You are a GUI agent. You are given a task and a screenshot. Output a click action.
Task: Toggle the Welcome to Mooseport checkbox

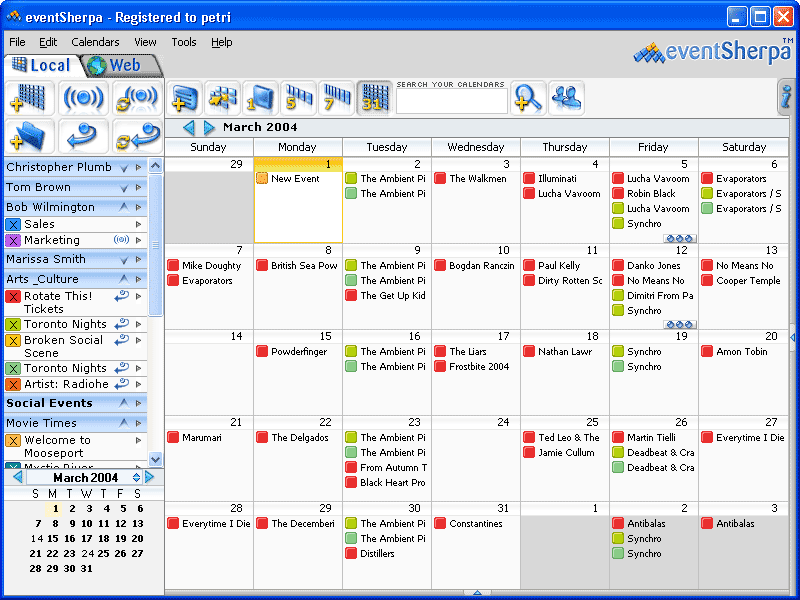[13, 440]
